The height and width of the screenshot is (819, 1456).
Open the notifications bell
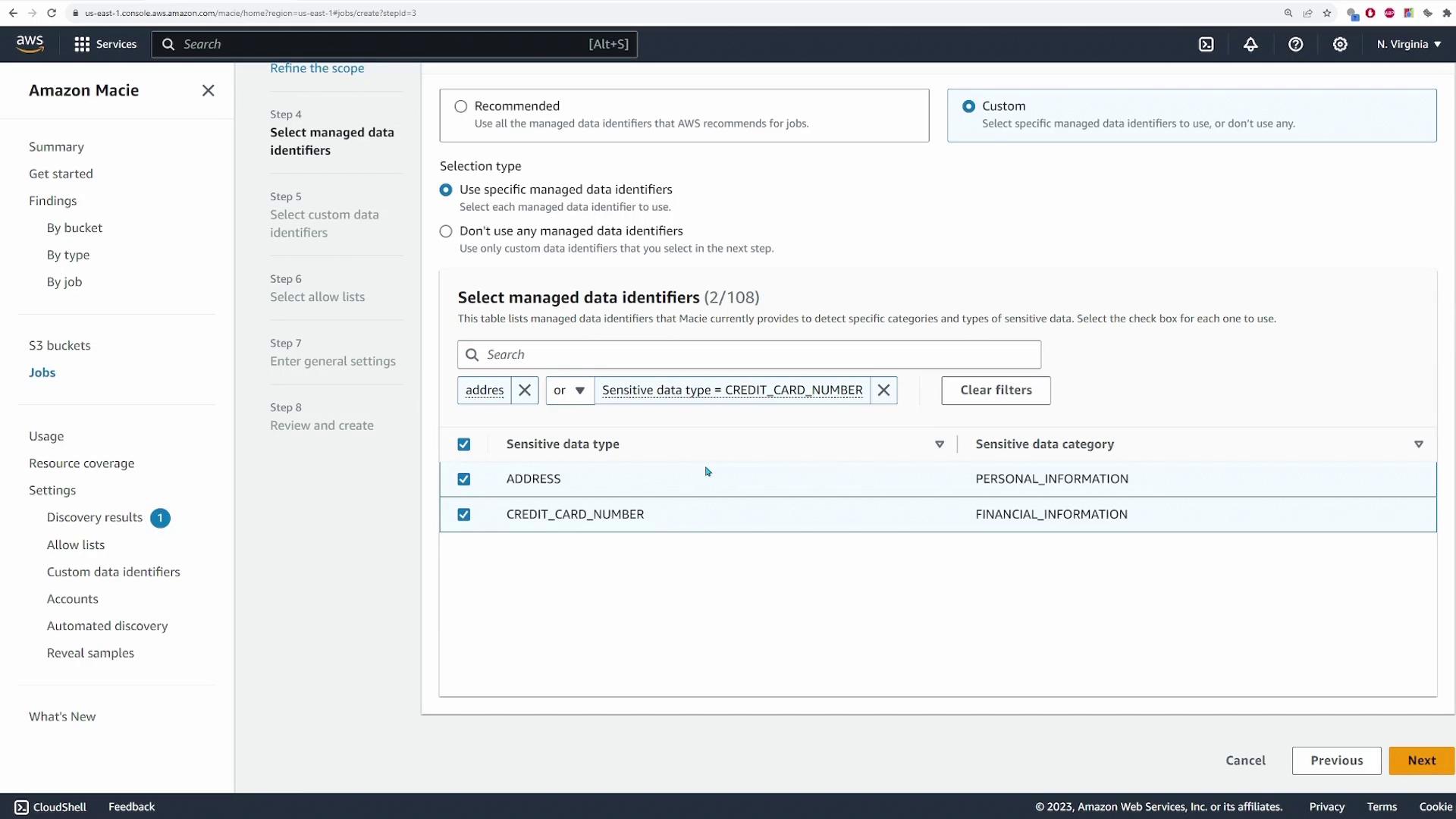[x=1250, y=44]
